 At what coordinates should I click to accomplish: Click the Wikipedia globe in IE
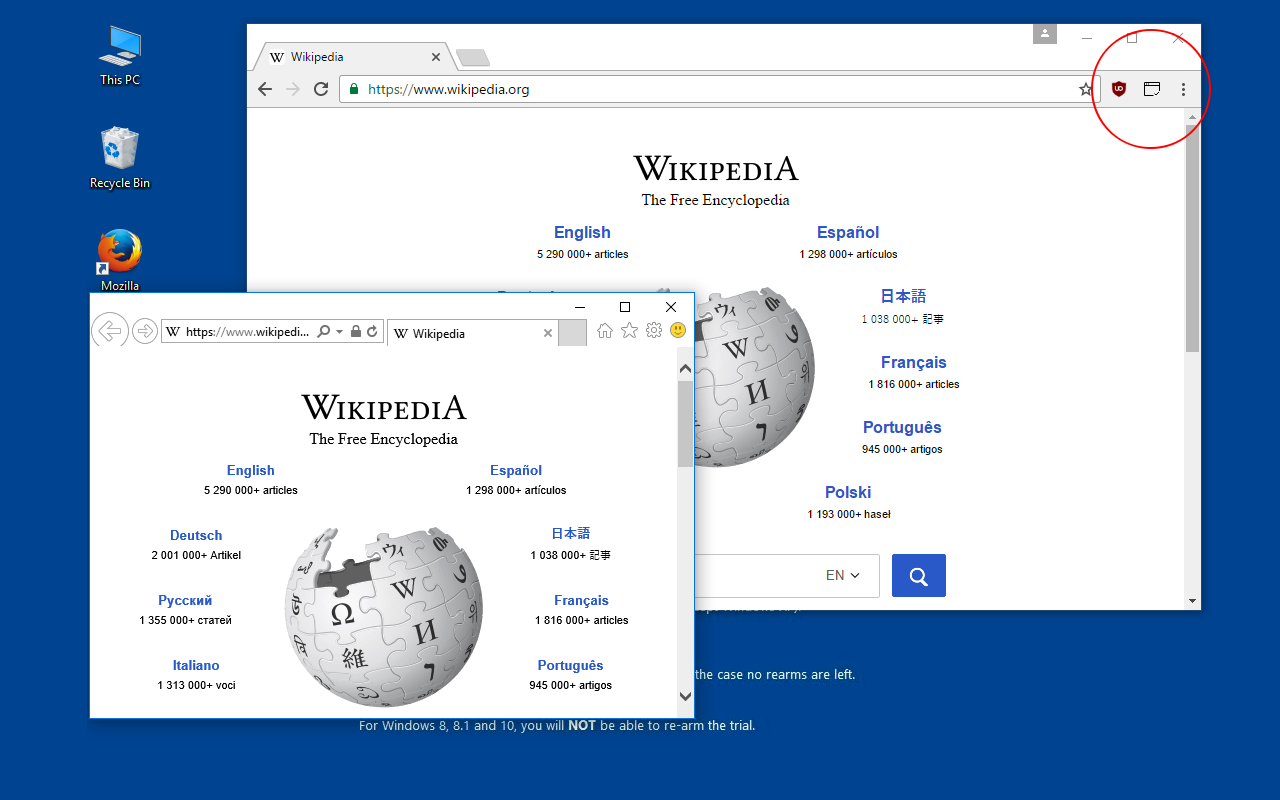coord(384,617)
